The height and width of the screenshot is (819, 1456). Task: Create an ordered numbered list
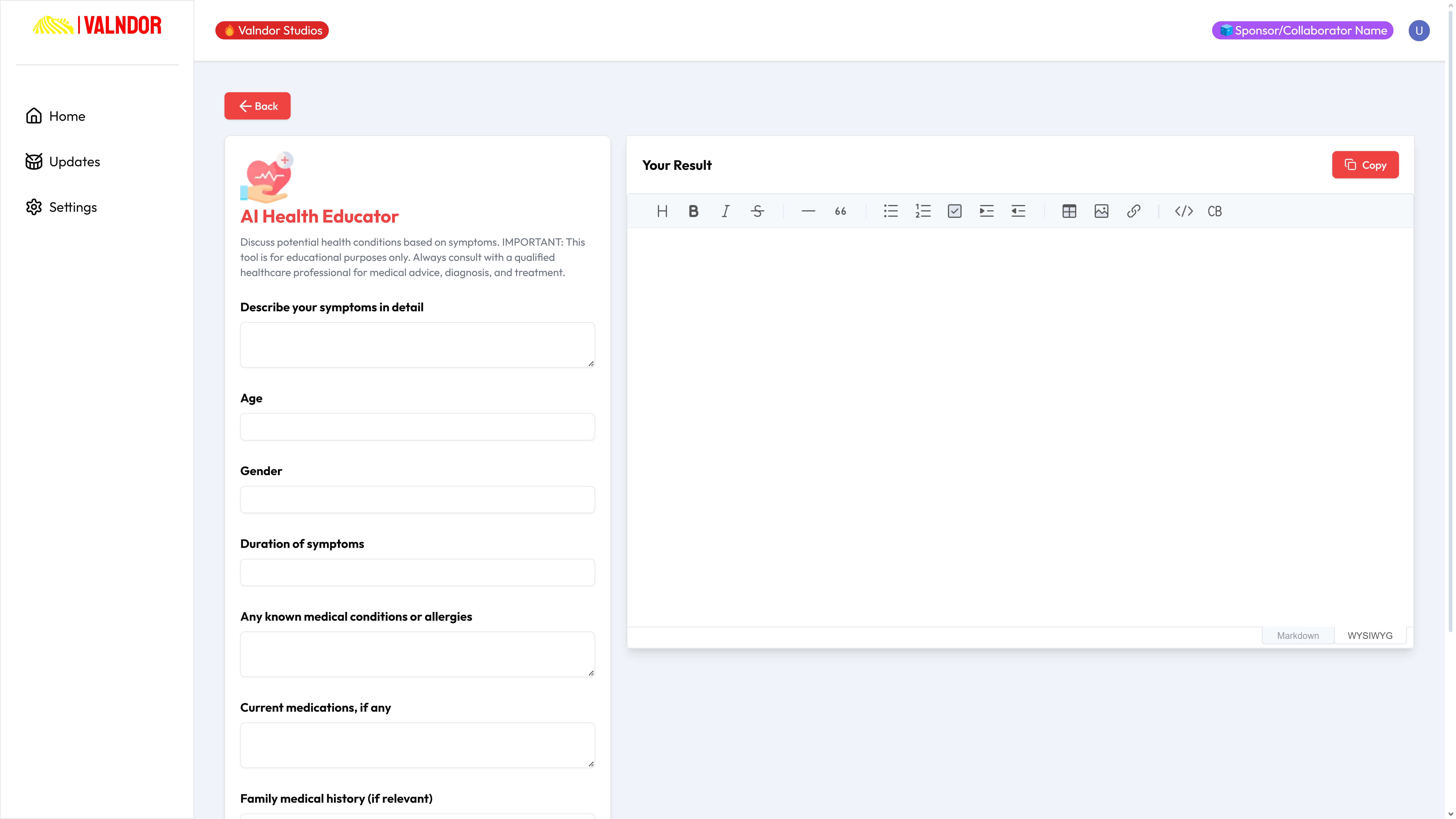click(x=923, y=211)
